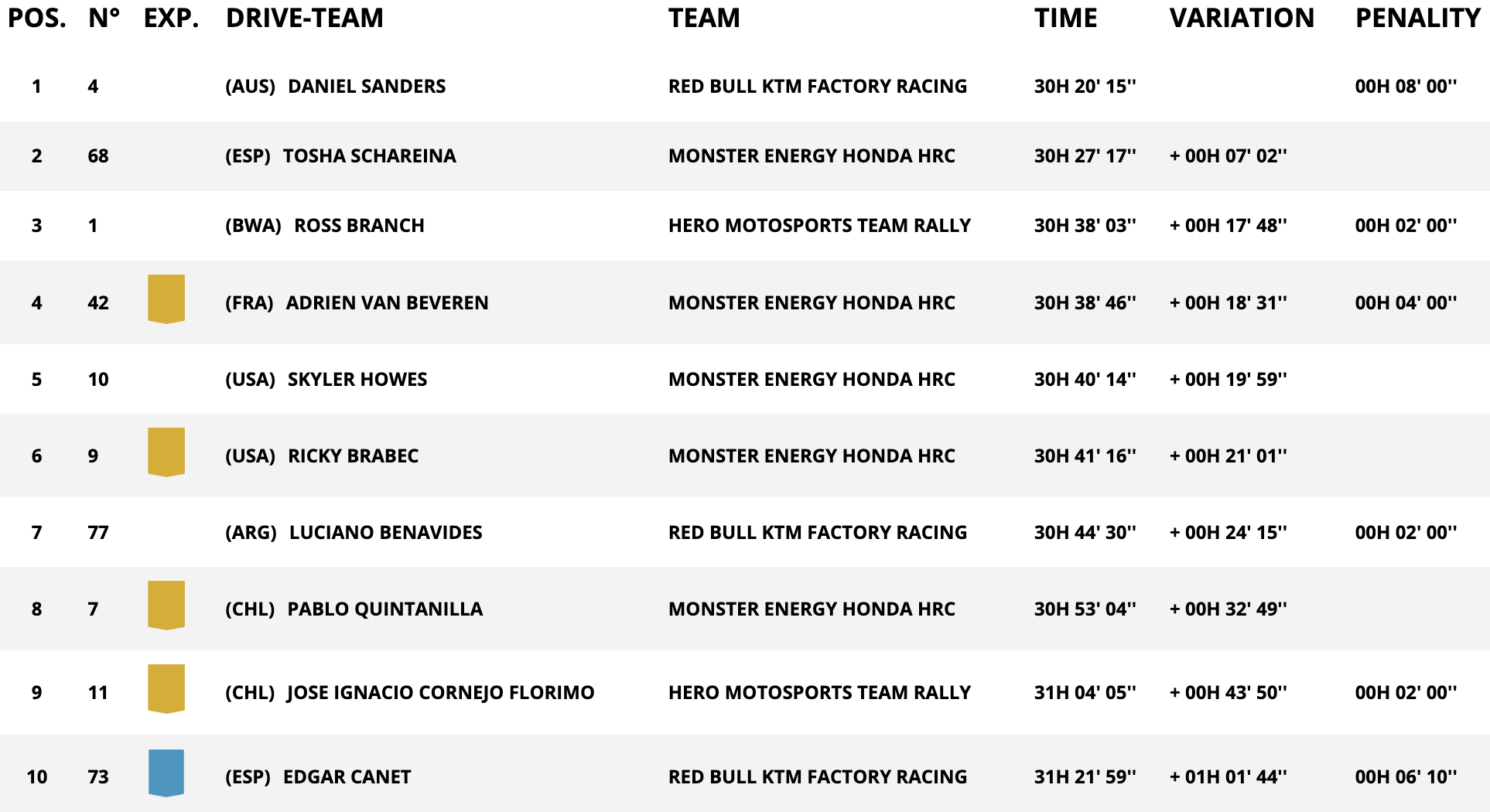
Task: Open Tosha Schareina rider entry
Action: (x=369, y=155)
